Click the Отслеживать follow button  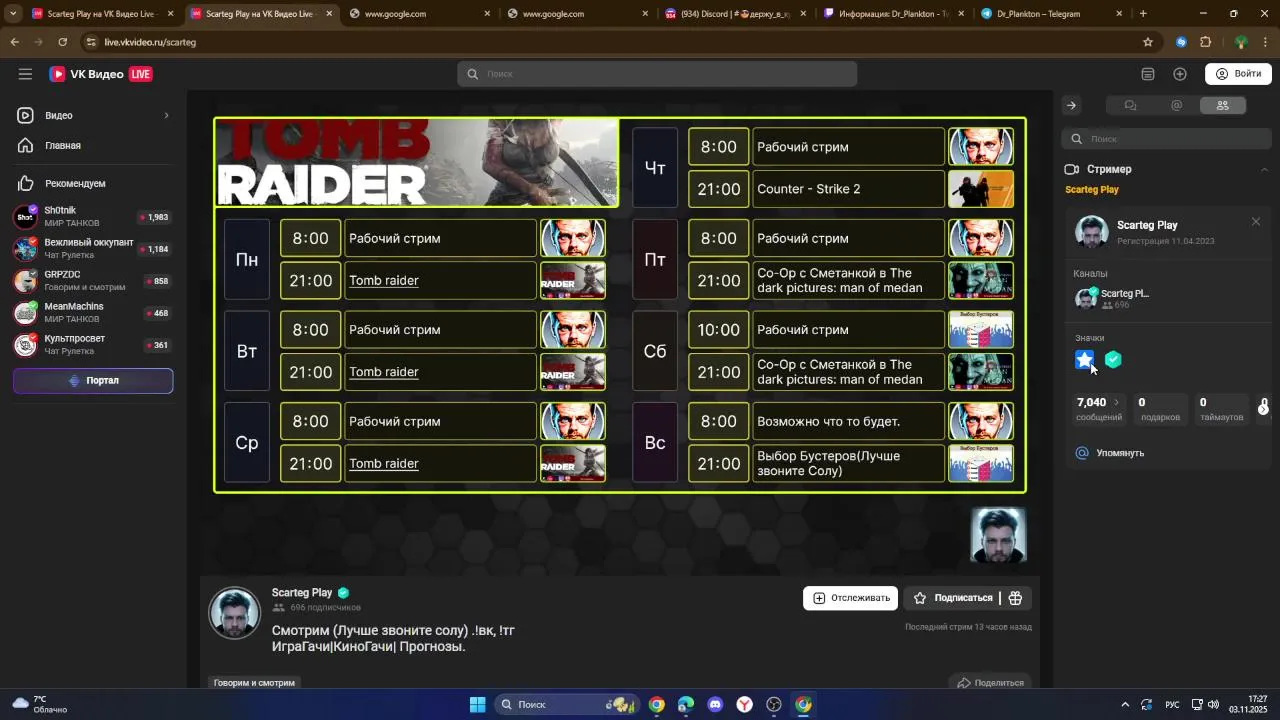click(x=850, y=598)
